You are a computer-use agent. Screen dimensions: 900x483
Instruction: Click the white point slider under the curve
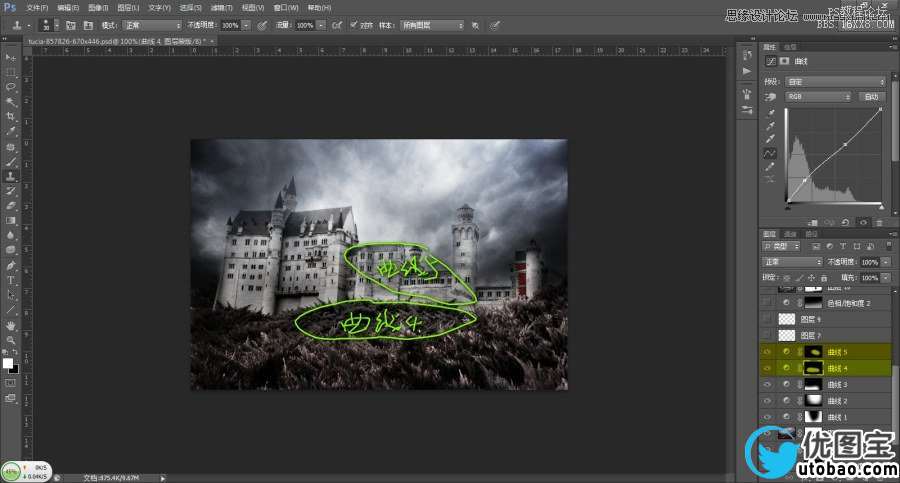(882, 207)
